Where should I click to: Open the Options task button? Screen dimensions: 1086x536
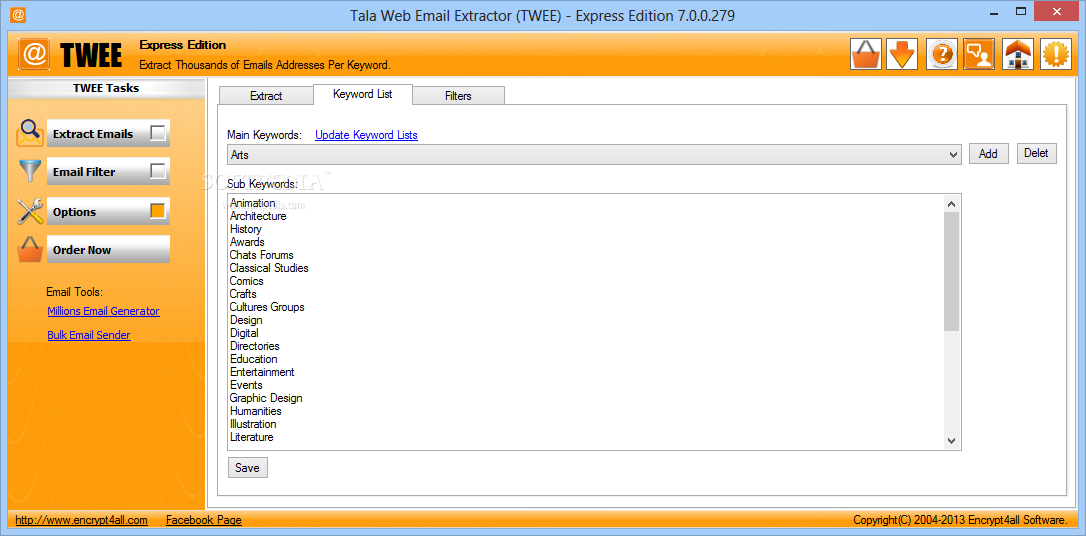[108, 211]
